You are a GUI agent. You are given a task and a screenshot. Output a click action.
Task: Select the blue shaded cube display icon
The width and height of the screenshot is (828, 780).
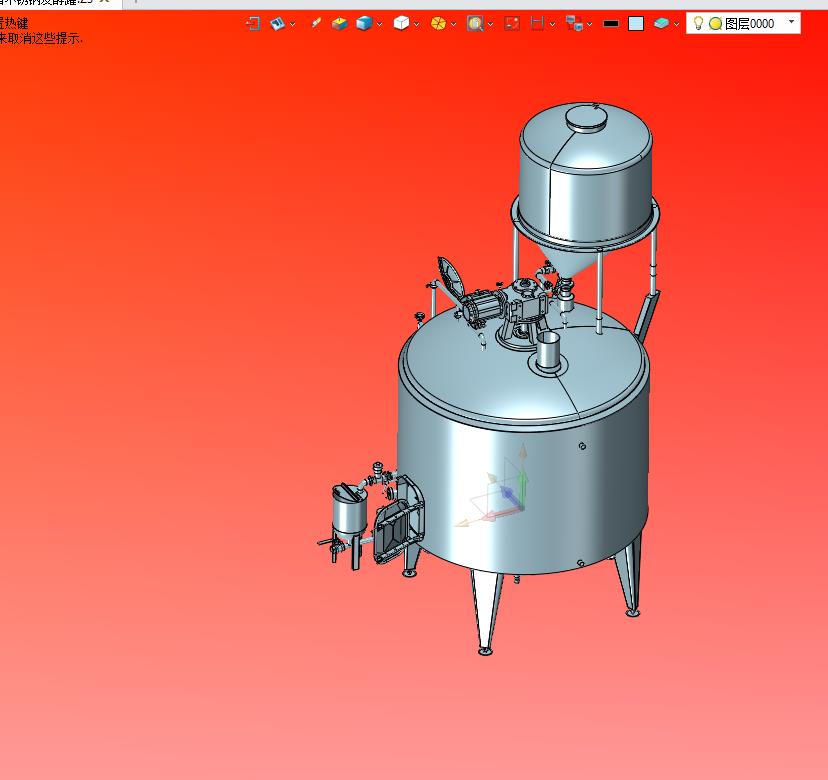pyautogui.click(x=364, y=23)
